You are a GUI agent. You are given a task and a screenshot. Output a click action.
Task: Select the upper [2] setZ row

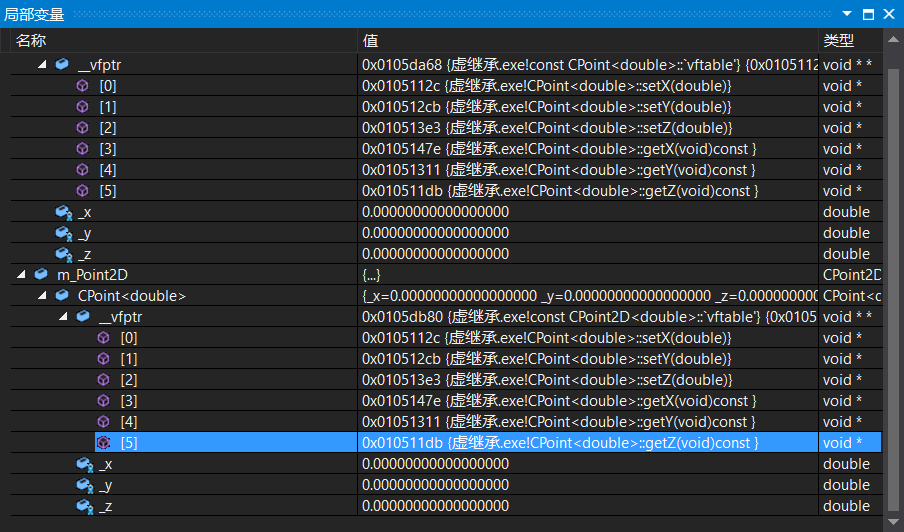[447, 128]
